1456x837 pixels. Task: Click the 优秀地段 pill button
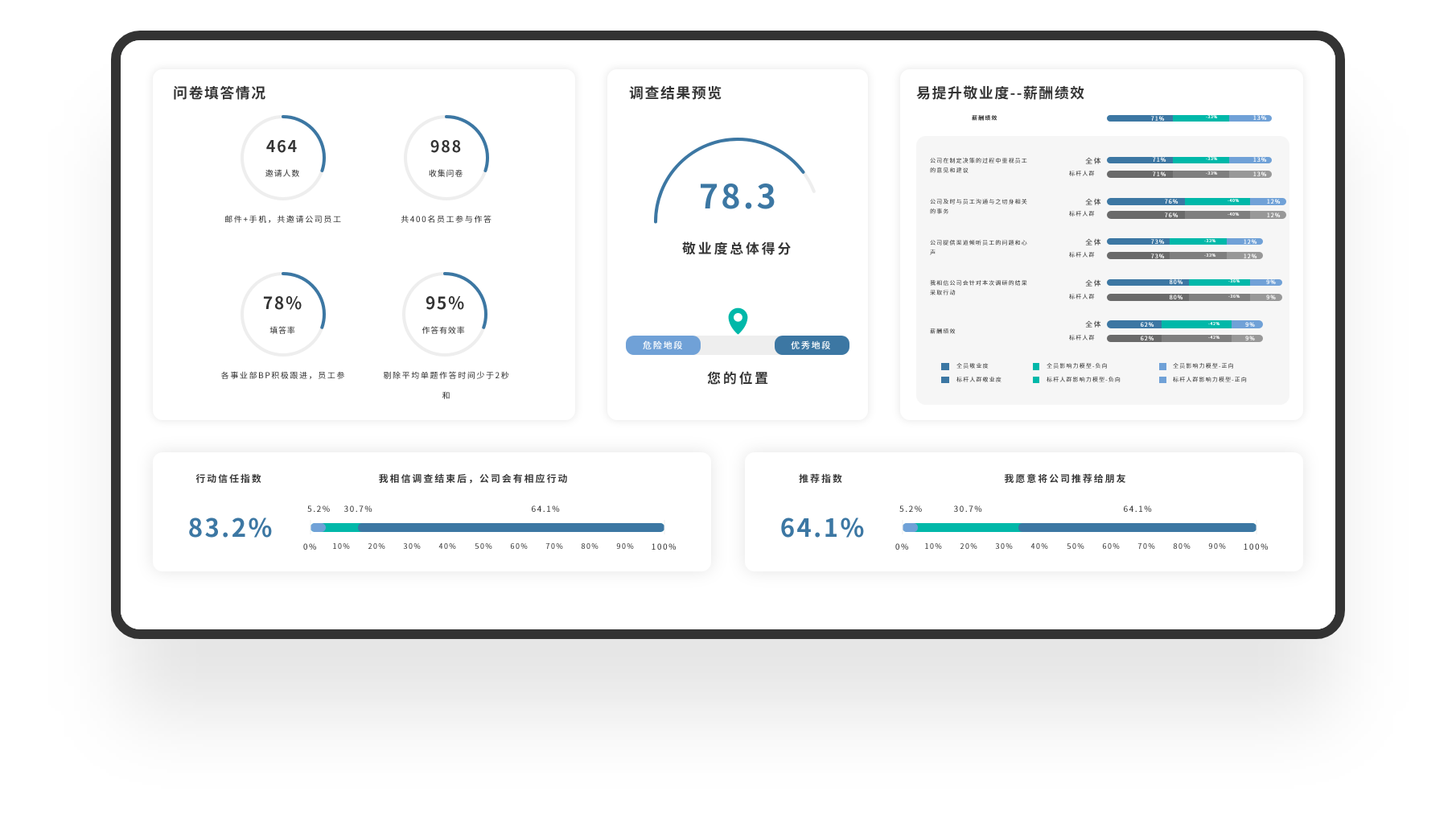(x=811, y=345)
